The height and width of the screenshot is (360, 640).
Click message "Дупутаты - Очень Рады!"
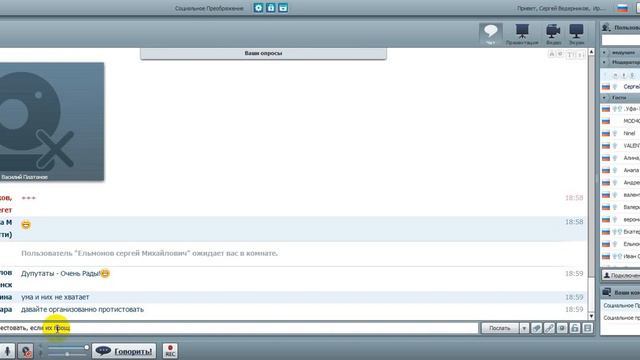coord(60,273)
